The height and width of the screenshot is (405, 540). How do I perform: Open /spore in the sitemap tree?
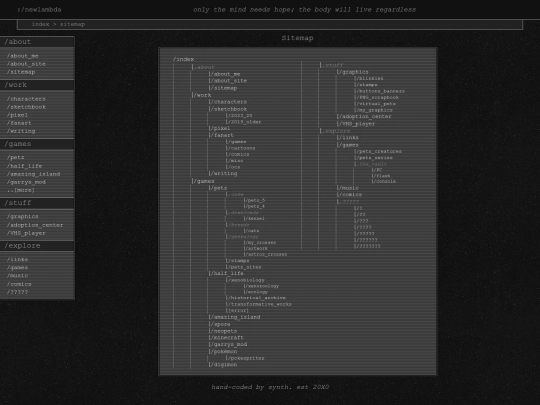[219, 324]
